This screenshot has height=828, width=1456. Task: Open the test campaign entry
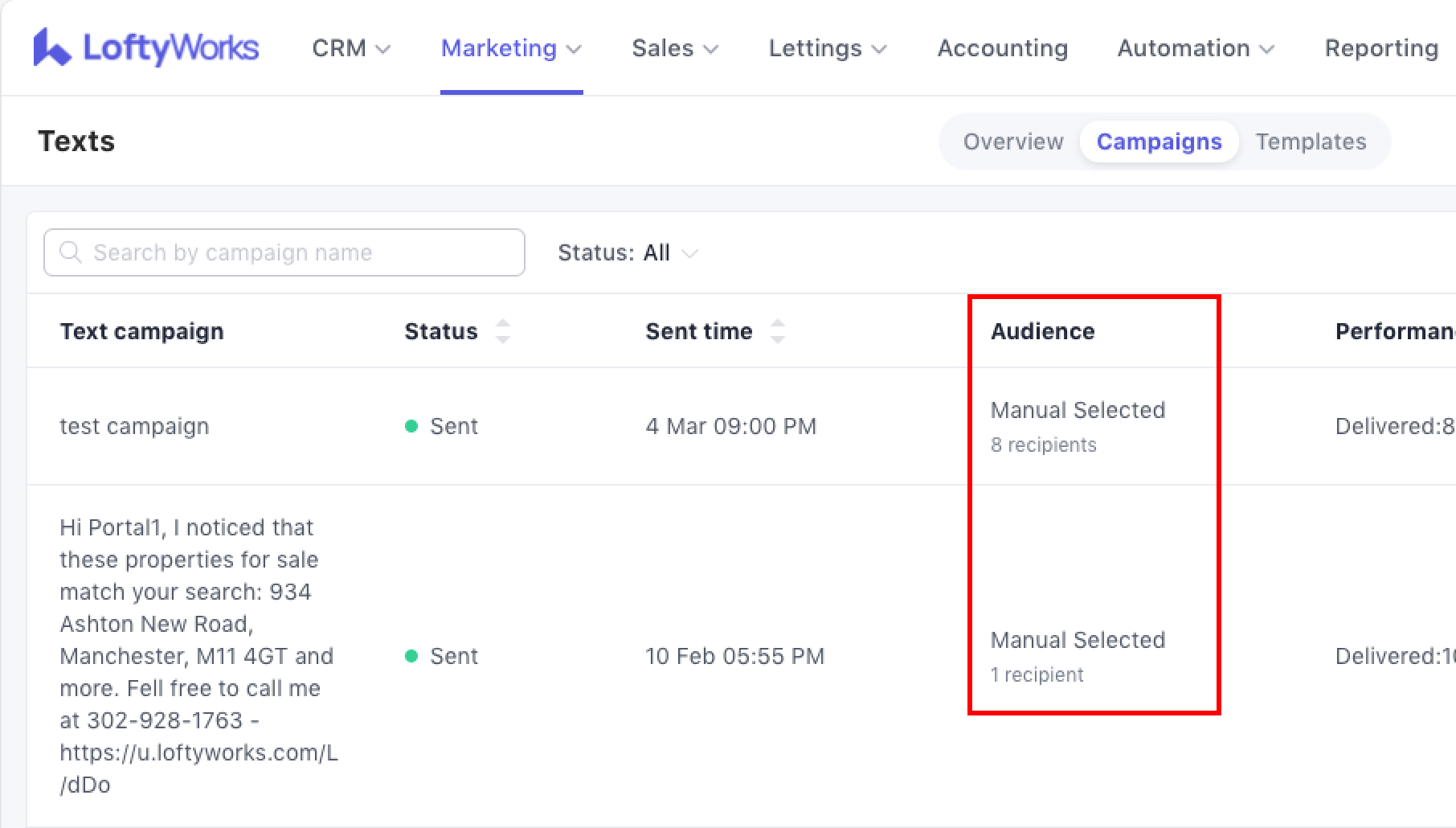[134, 426]
